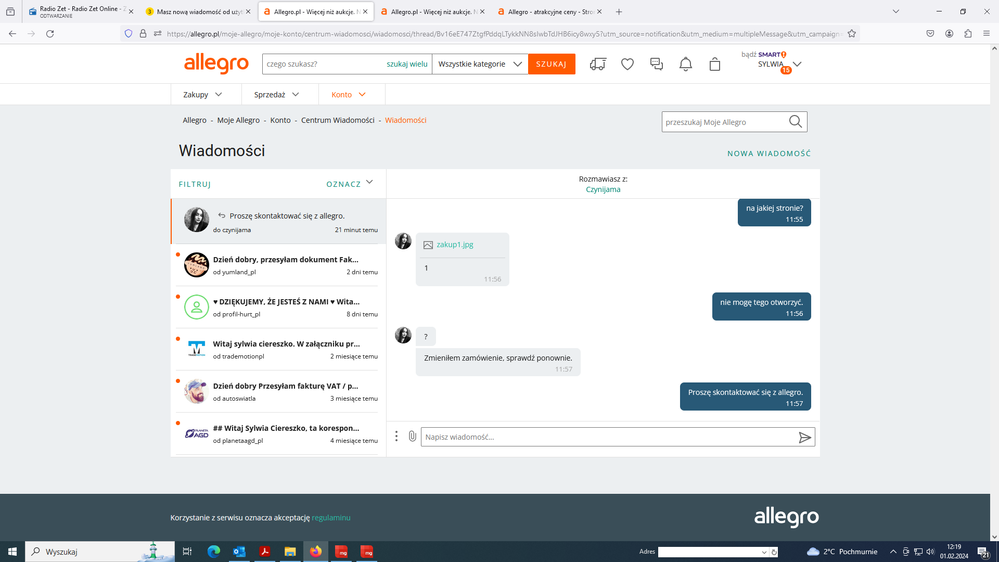Click the browser back arrow
This screenshot has height=562, width=999.
[13, 34]
